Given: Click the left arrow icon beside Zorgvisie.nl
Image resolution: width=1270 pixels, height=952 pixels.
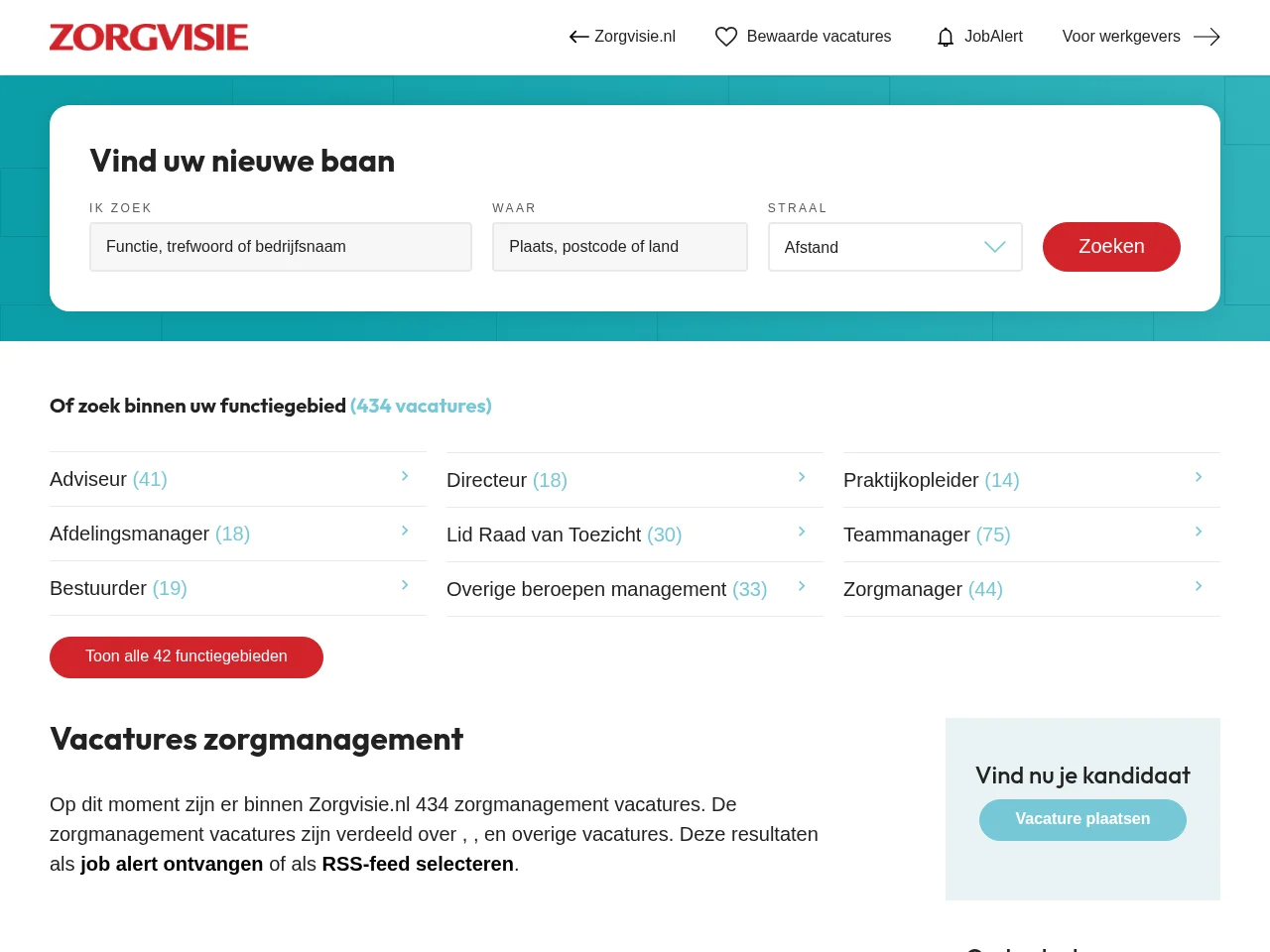Looking at the screenshot, I should 579,37.
